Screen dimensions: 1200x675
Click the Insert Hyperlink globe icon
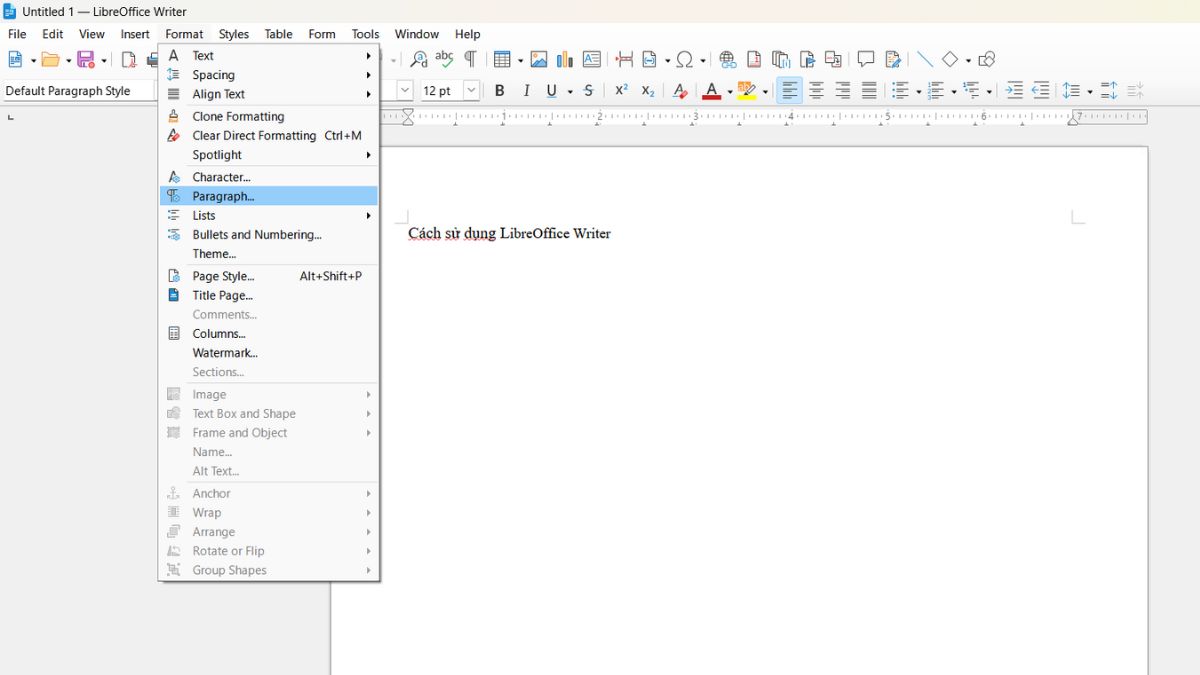[x=728, y=59]
